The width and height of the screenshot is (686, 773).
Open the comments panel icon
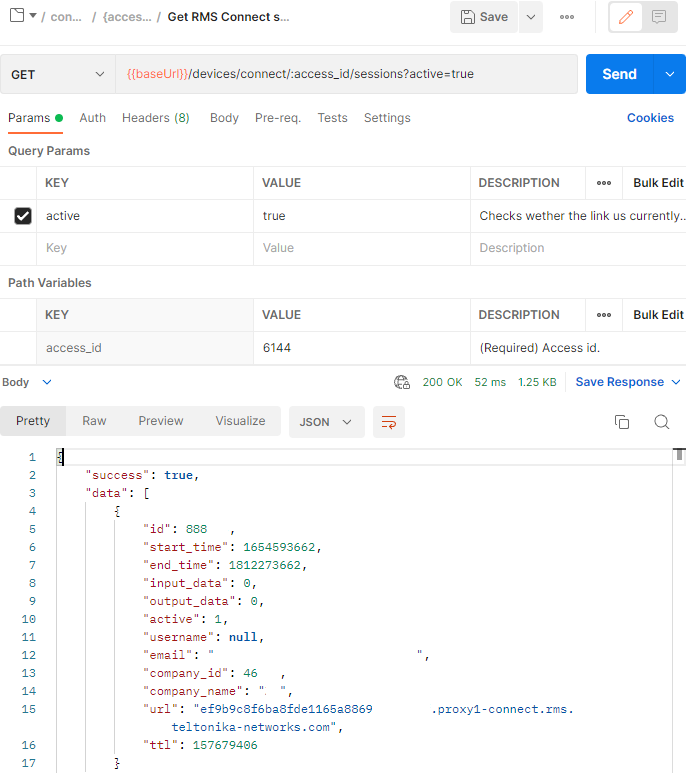pyautogui.click(x=658, y=17)
